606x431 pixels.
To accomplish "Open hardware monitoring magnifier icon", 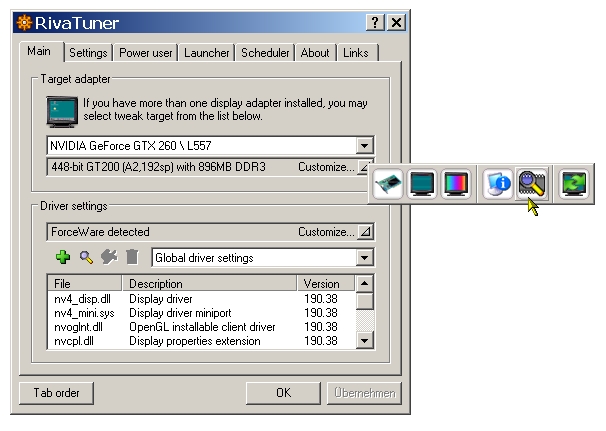I will 532,184.
